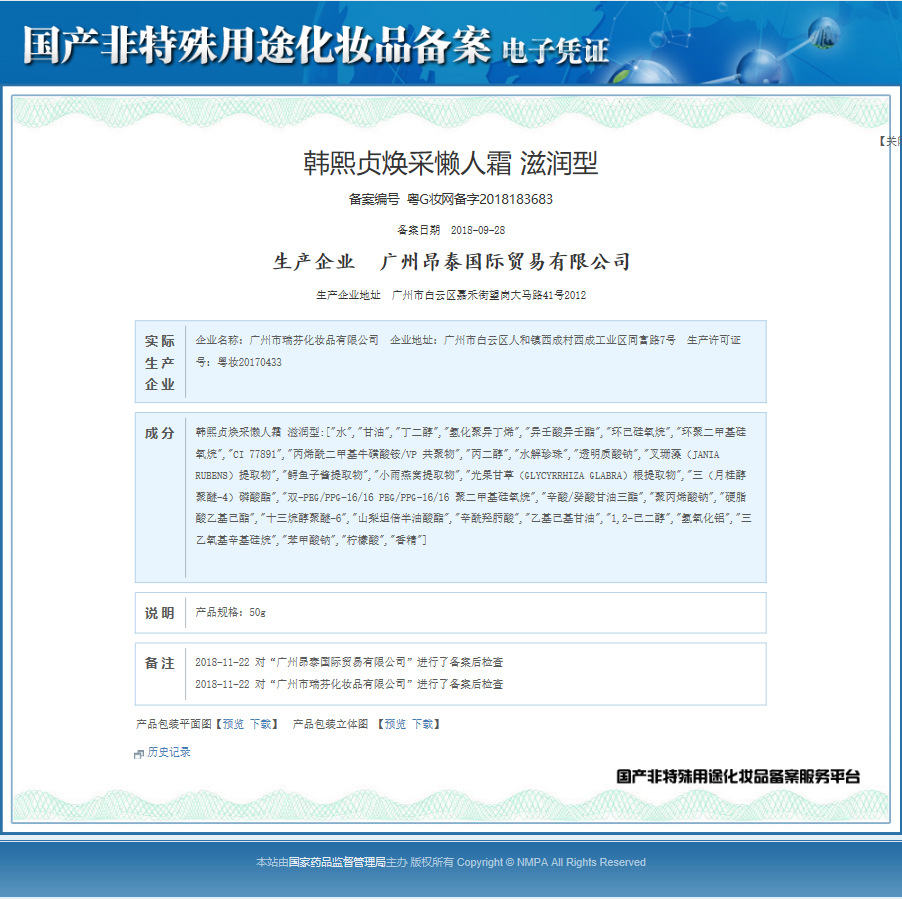Download the 产品包装平面图 file
Screen dimensions: 902x899
pyautogui.click(x=261, y=724)
